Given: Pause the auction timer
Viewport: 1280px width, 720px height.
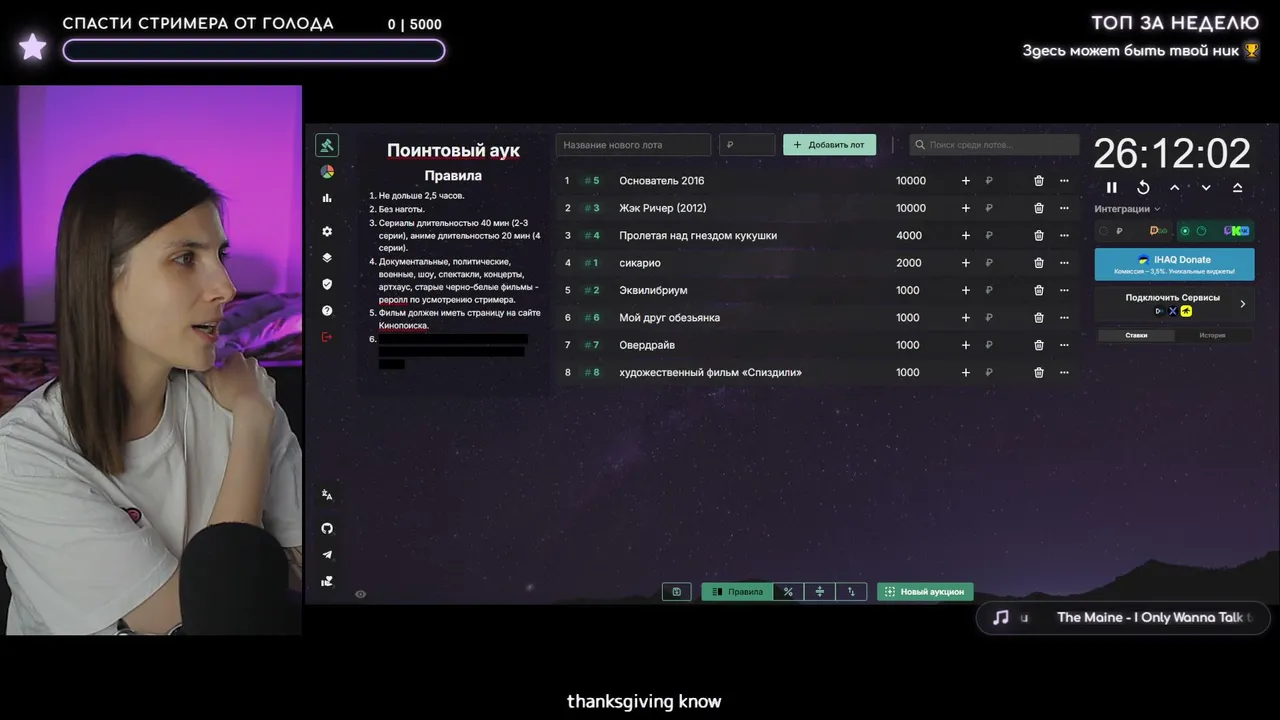Looking at the screenshot, I should (x=1111, y=188).
